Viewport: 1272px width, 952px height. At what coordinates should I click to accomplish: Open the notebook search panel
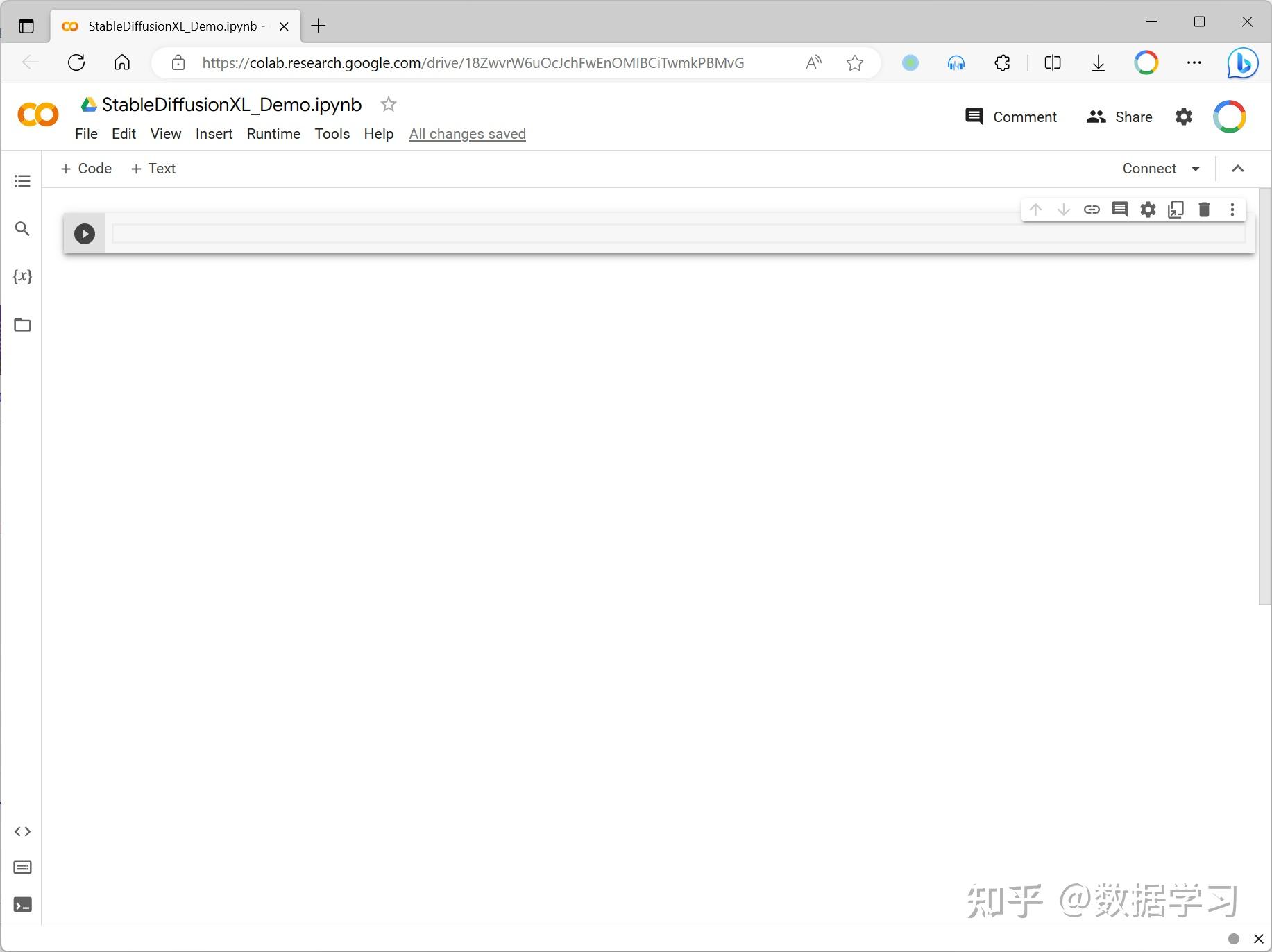click(22, 228)
